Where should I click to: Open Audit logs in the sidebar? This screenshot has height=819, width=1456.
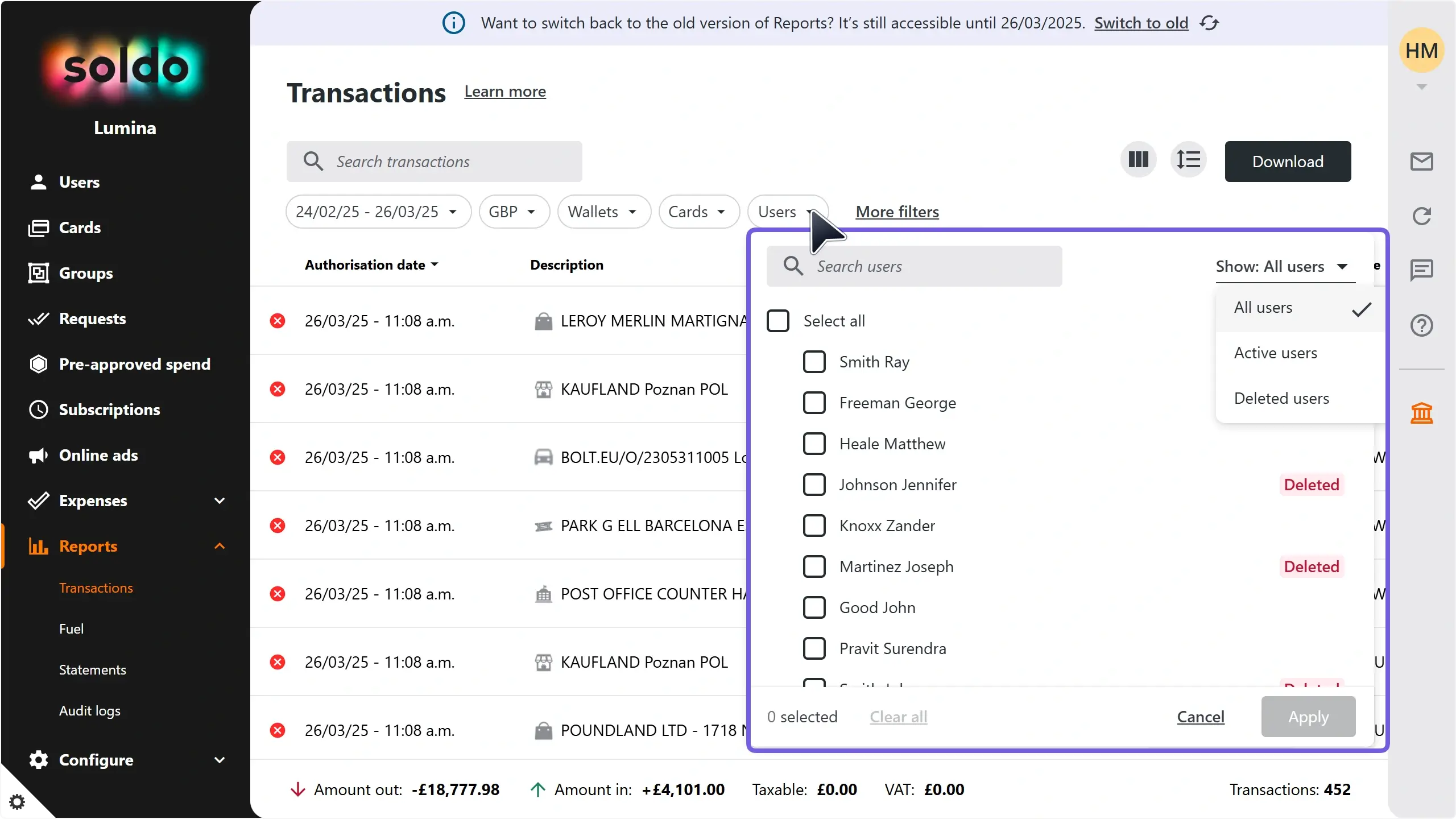[89, 710]
